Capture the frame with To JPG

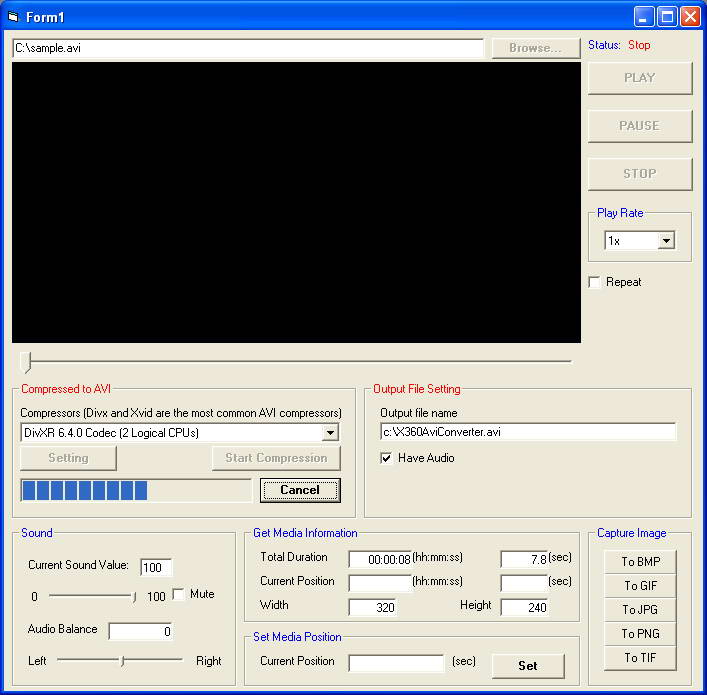pyautogui.click(x=640, y=610)
